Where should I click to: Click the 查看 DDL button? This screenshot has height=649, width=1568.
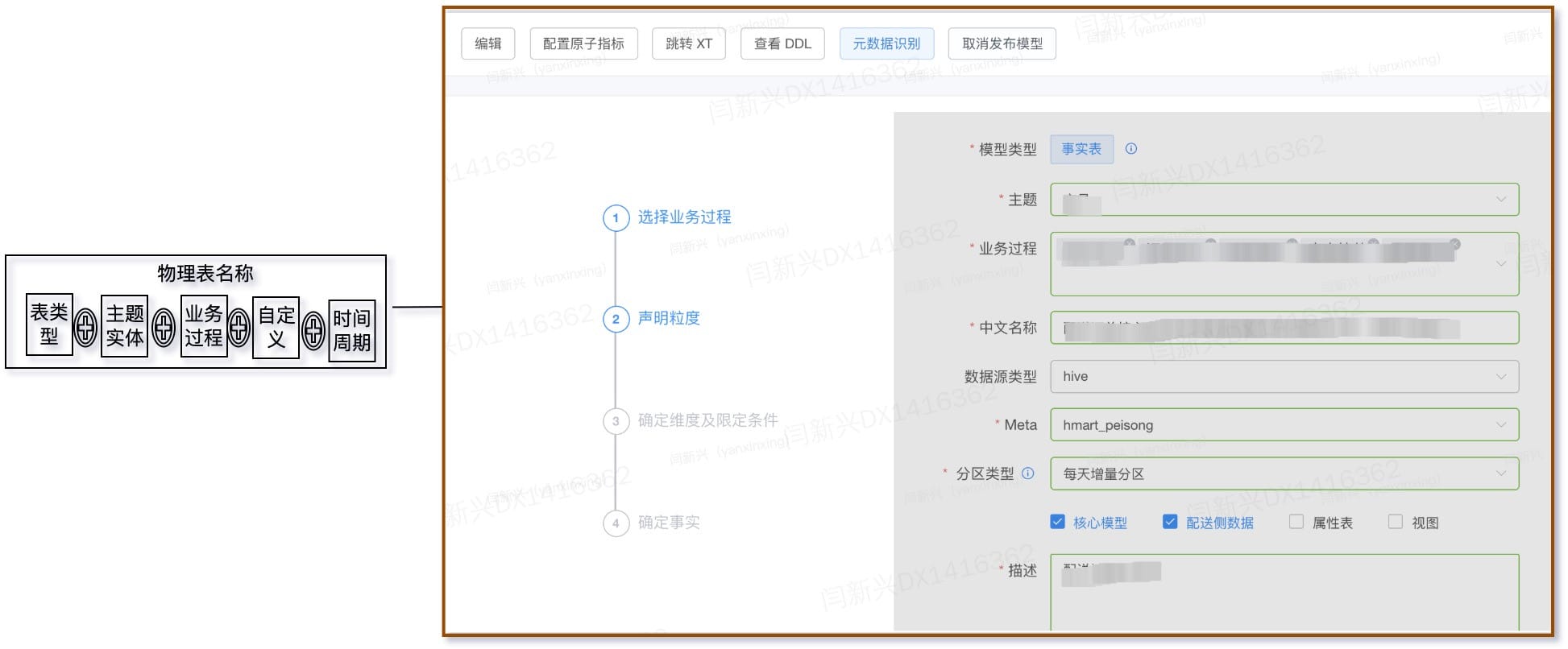click(782, 43)
